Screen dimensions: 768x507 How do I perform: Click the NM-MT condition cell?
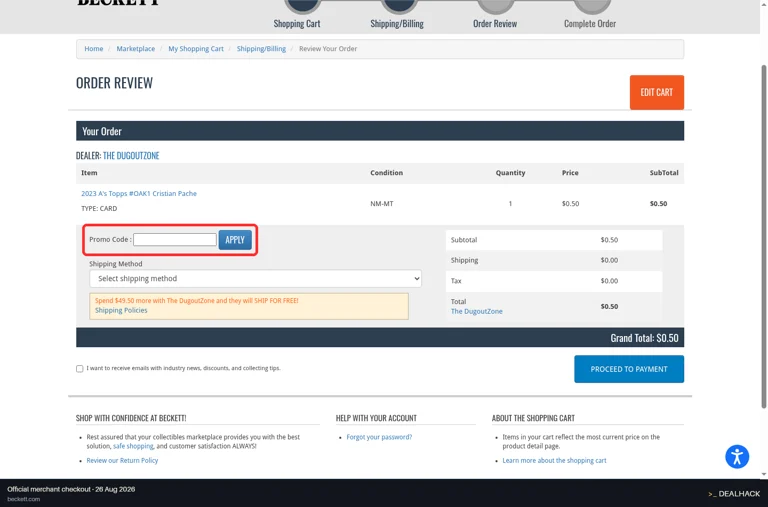[382, 203]
